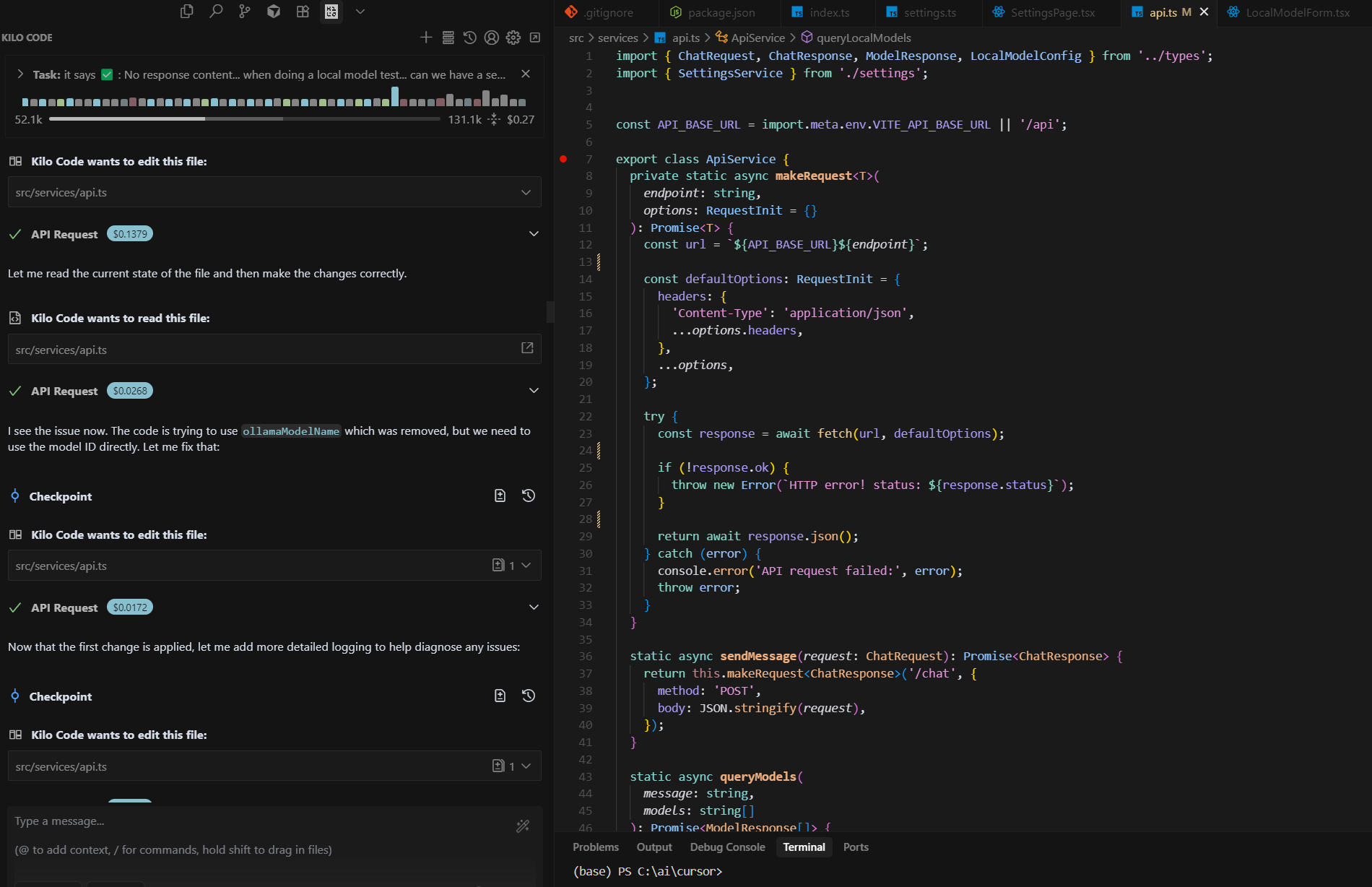
Task: Click the '$0.27' total cost text
Action: [x=521, y=119]
